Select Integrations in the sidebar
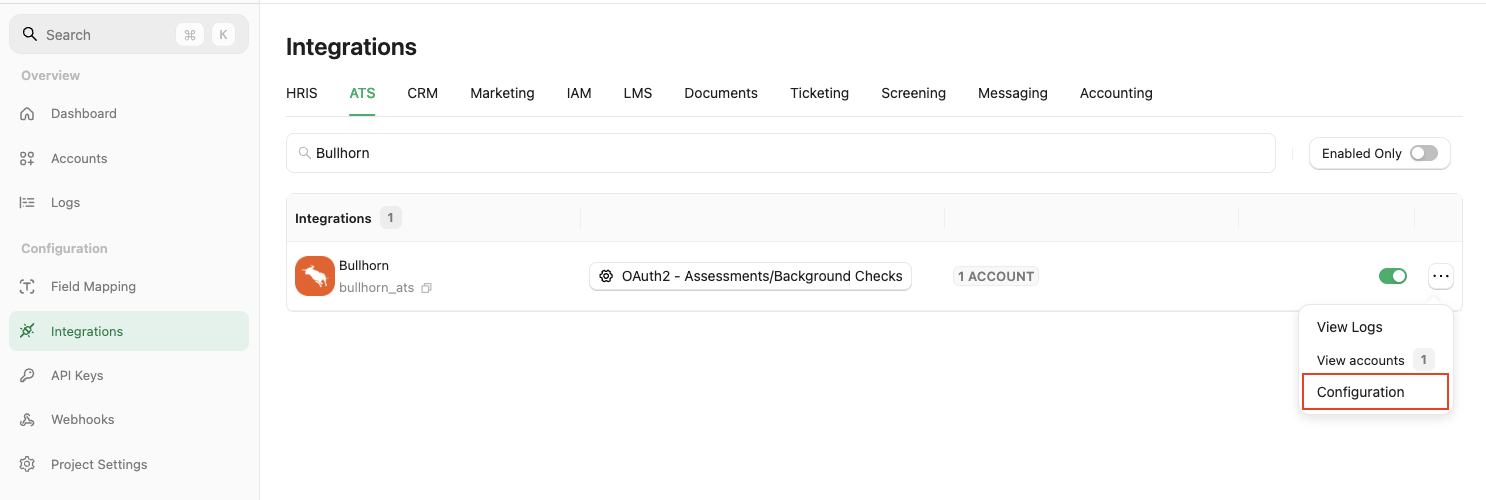Image resolution: width=1486 pixels, height=500 pixels. click(129, 331)
